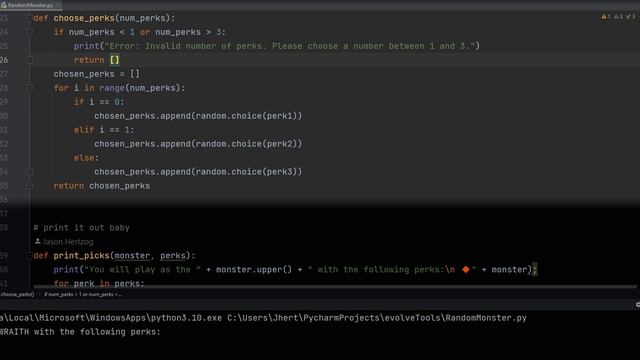Click 'for perk in perks:' line
This screenshot has height=360, width=640.
(99, 283)
